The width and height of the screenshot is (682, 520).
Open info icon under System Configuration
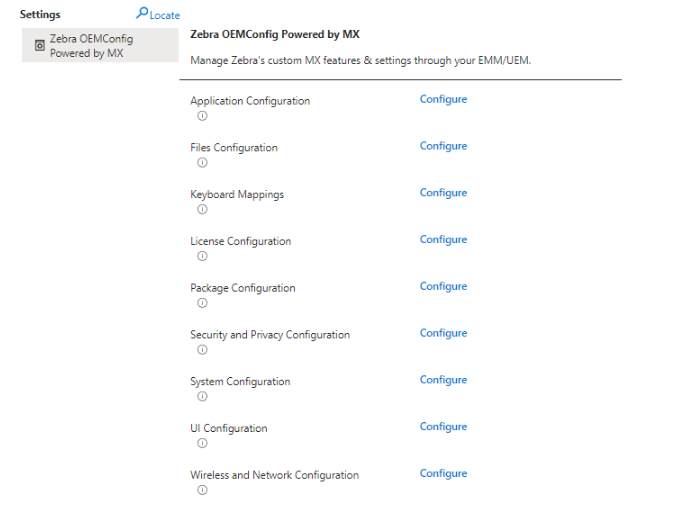pyautogui.click(x=202, y=396)
